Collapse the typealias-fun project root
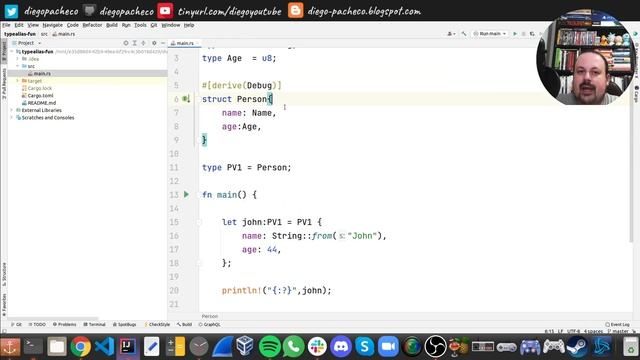Image resolution: width=640 pixels, height=360 pixels. pos(12,52)
